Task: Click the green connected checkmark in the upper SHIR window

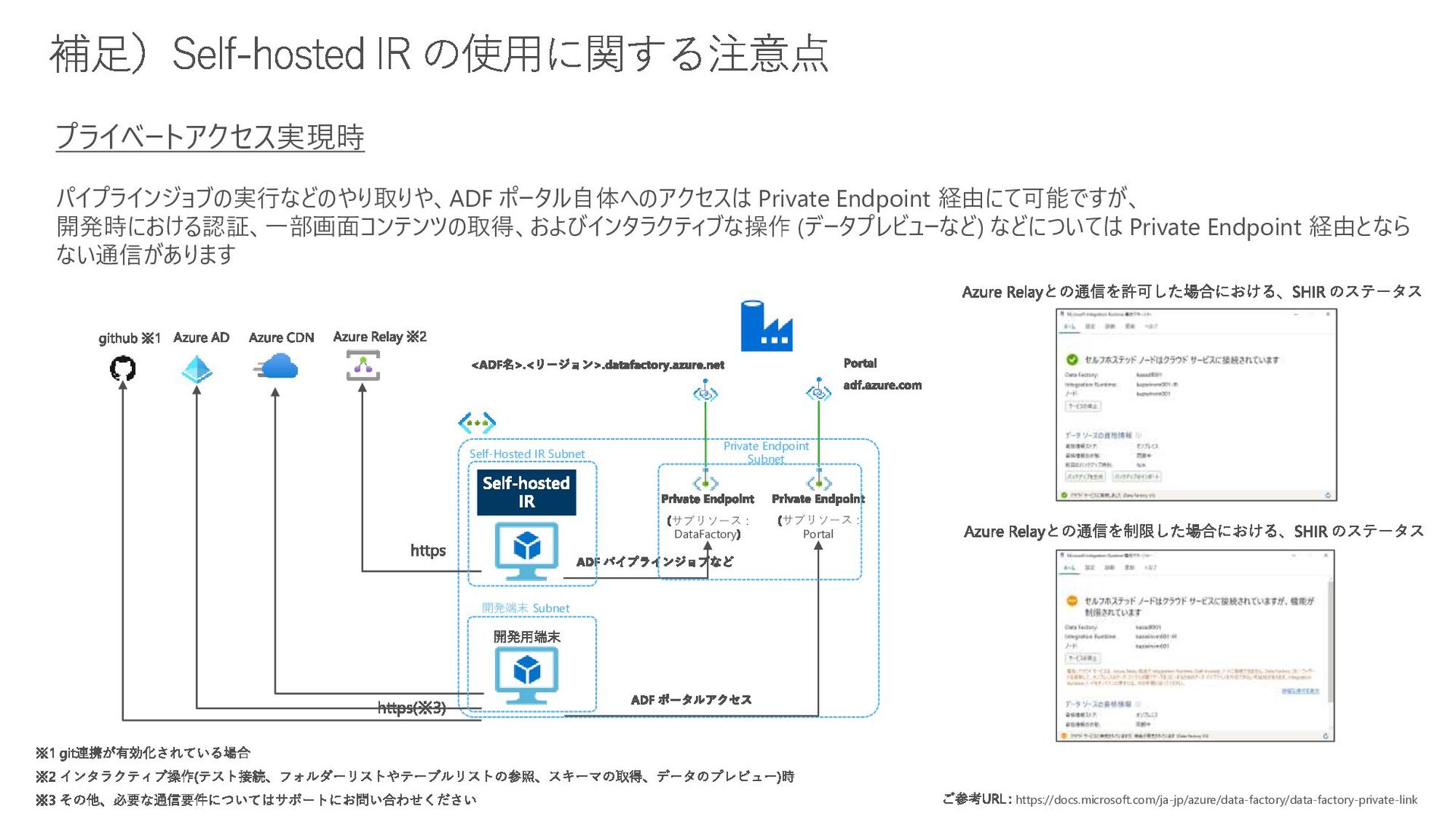Action: point(1072,359)
